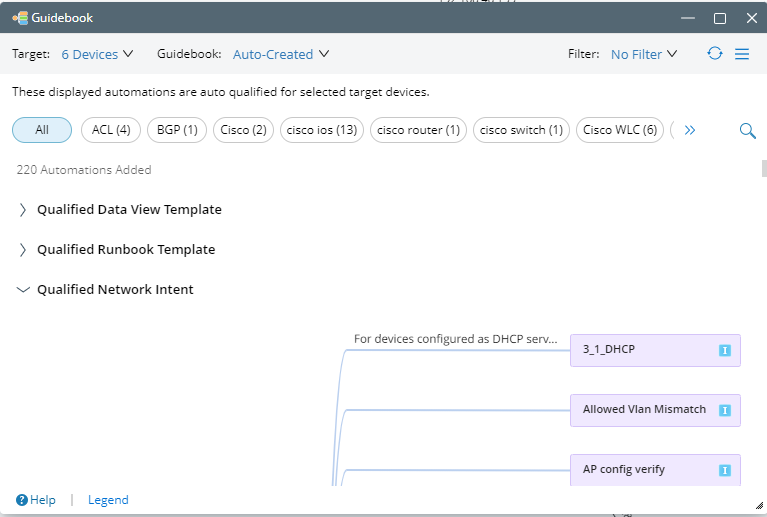Select the cisco ios (13) tag
Screen dimensions: 767x517
tap(321, 130)
